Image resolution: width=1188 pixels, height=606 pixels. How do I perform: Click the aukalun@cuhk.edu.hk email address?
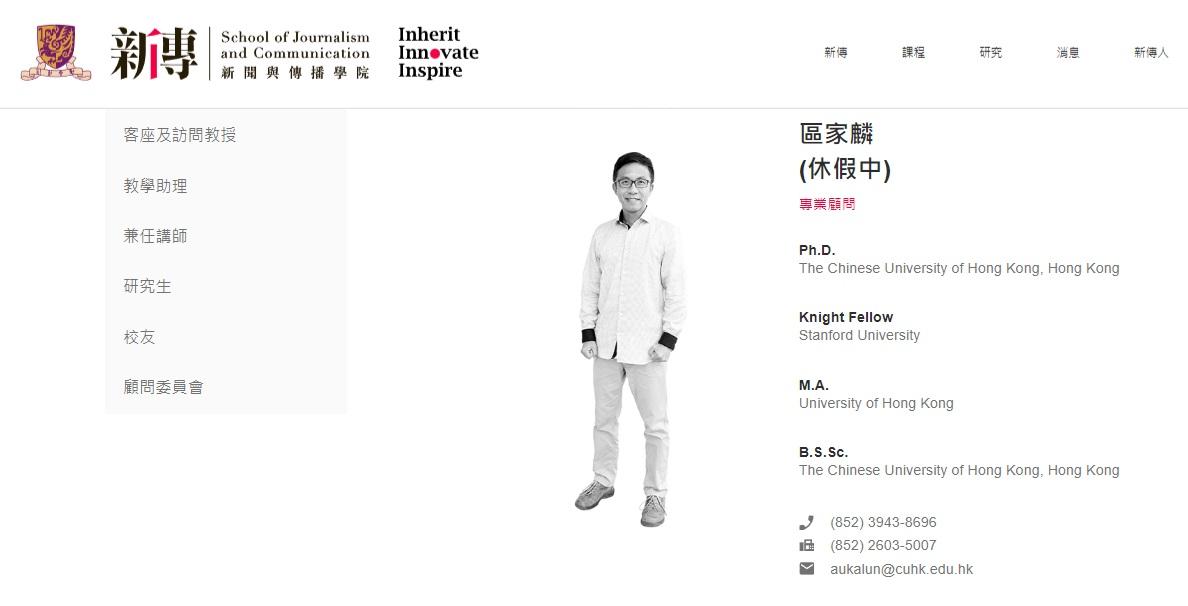901,569
